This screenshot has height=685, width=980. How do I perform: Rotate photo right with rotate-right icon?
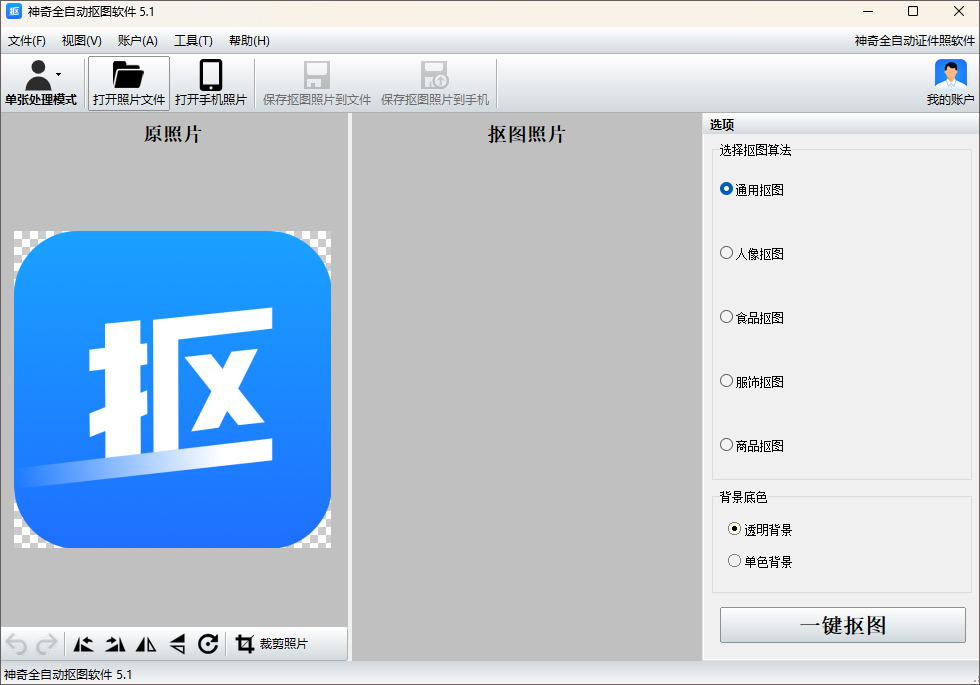click(x=115, y=644)
